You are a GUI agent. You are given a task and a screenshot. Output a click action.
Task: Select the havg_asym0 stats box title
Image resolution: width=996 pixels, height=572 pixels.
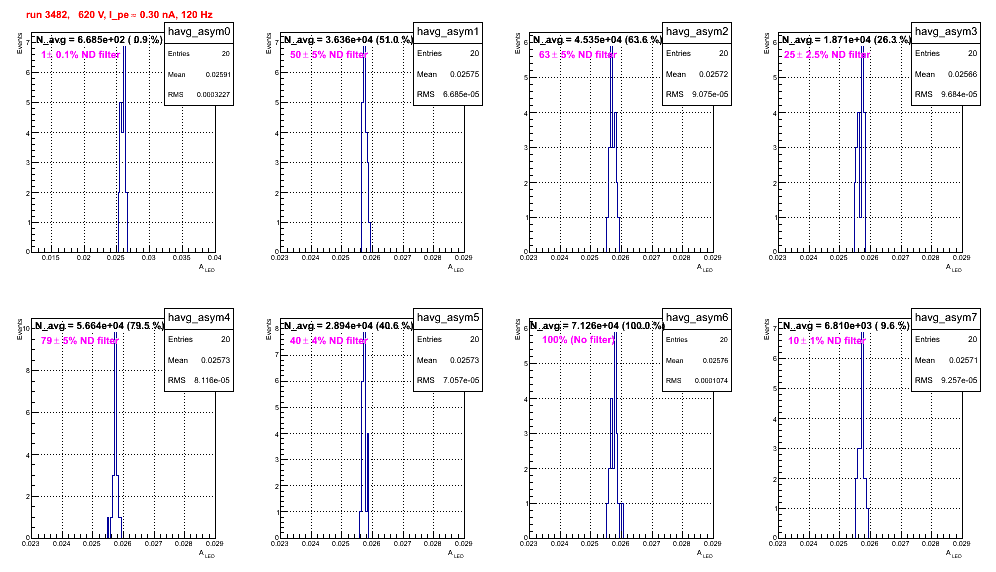tap(199, 32)
